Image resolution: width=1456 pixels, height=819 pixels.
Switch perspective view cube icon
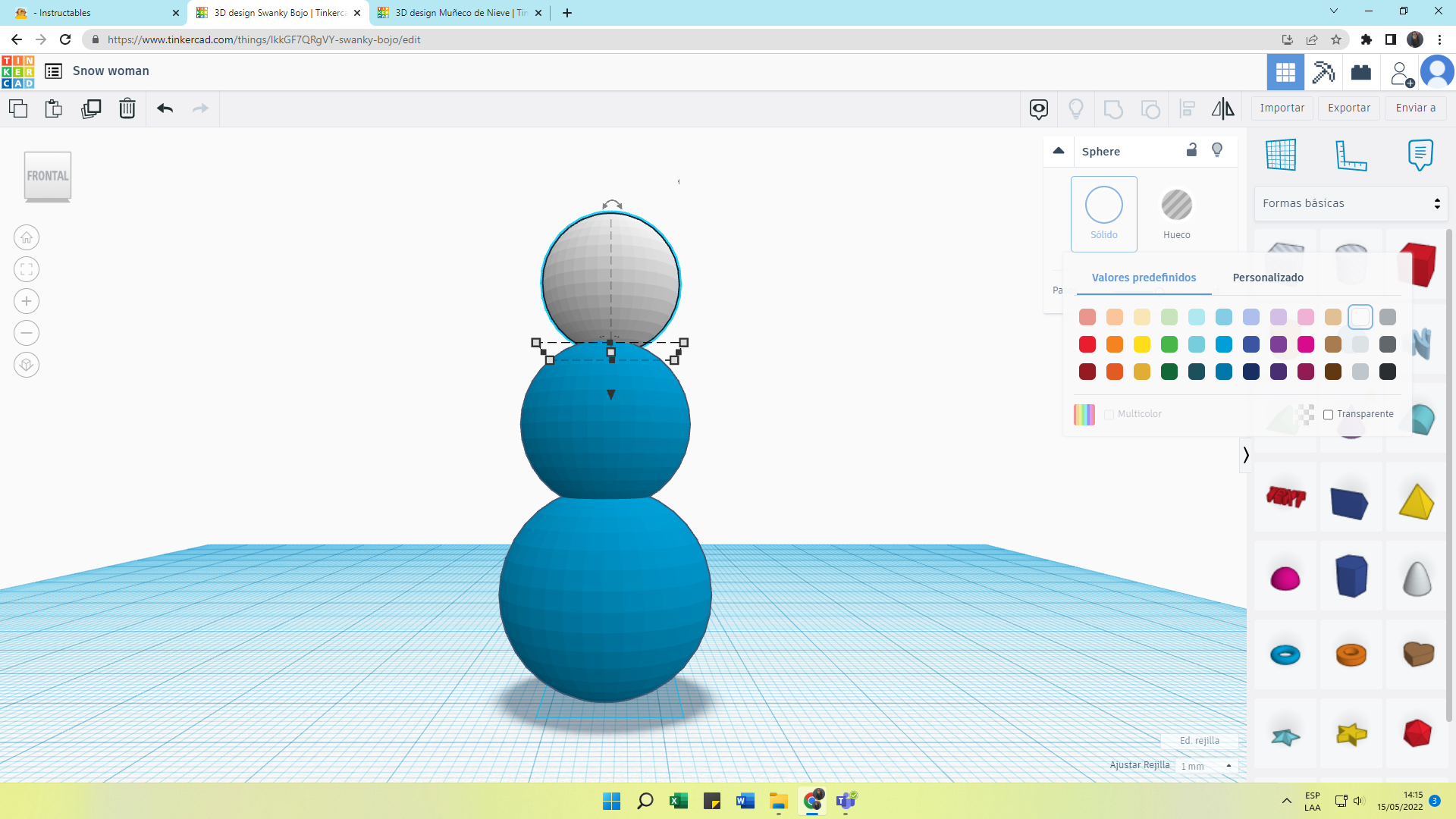tap(27, 365)
